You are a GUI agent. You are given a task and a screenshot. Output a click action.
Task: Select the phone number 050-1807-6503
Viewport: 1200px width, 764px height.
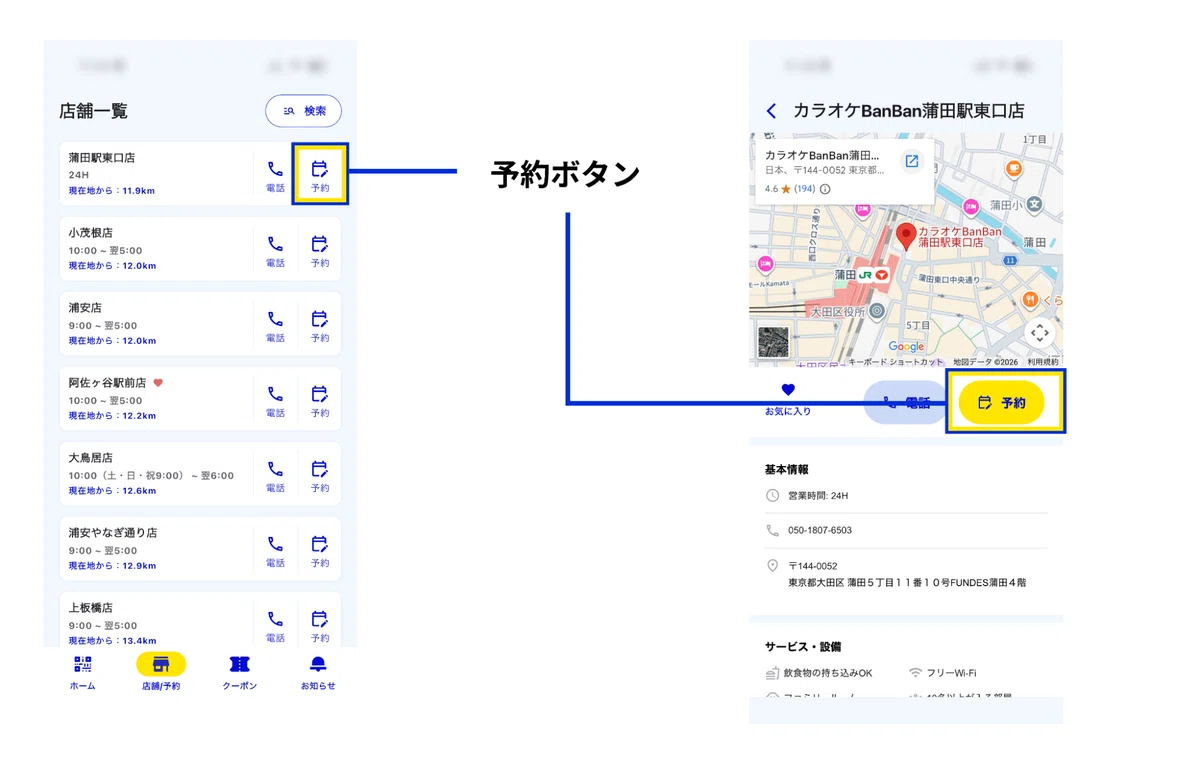820,531
